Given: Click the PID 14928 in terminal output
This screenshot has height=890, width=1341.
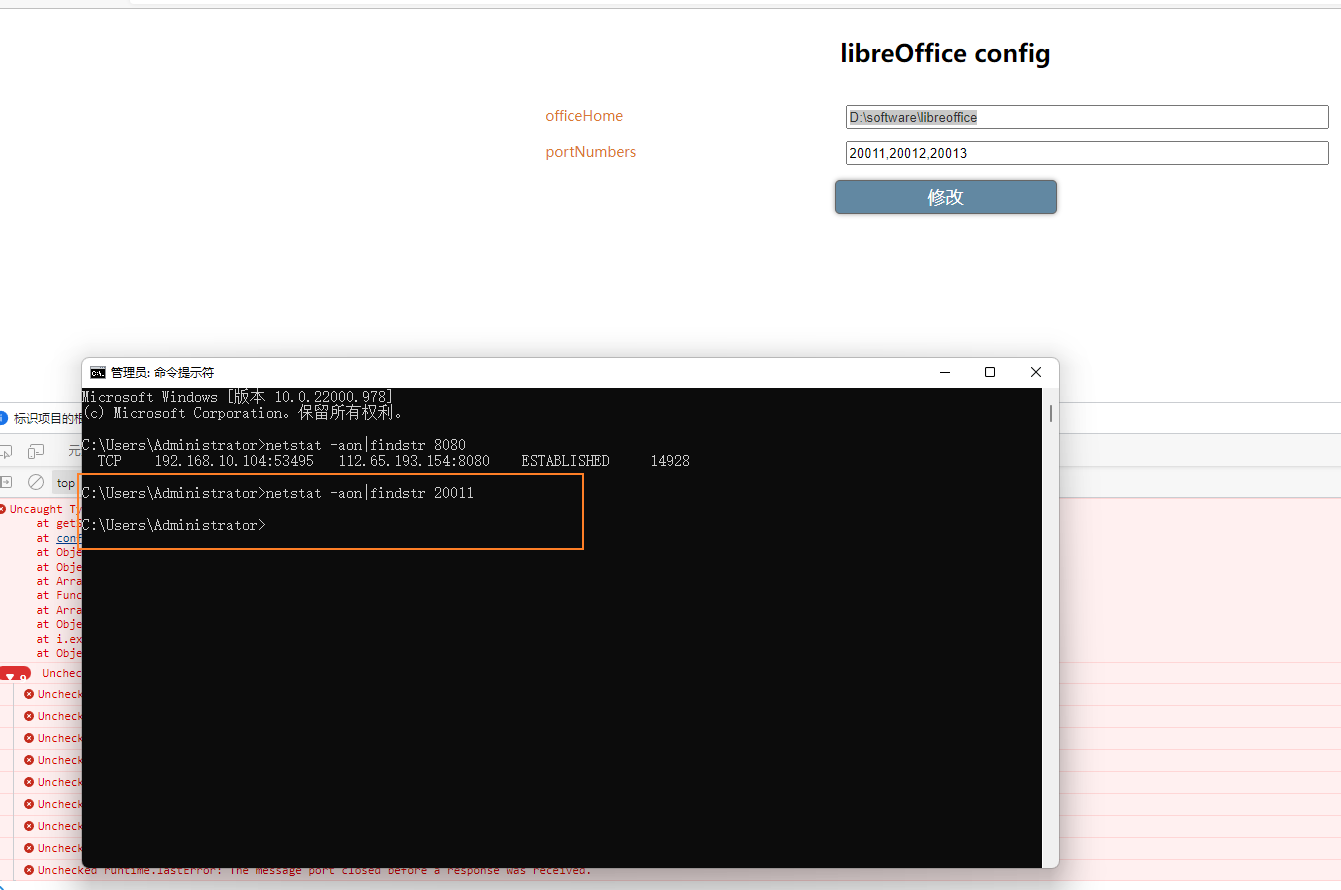Looking at the screenshot, I should tap(670, 461).
